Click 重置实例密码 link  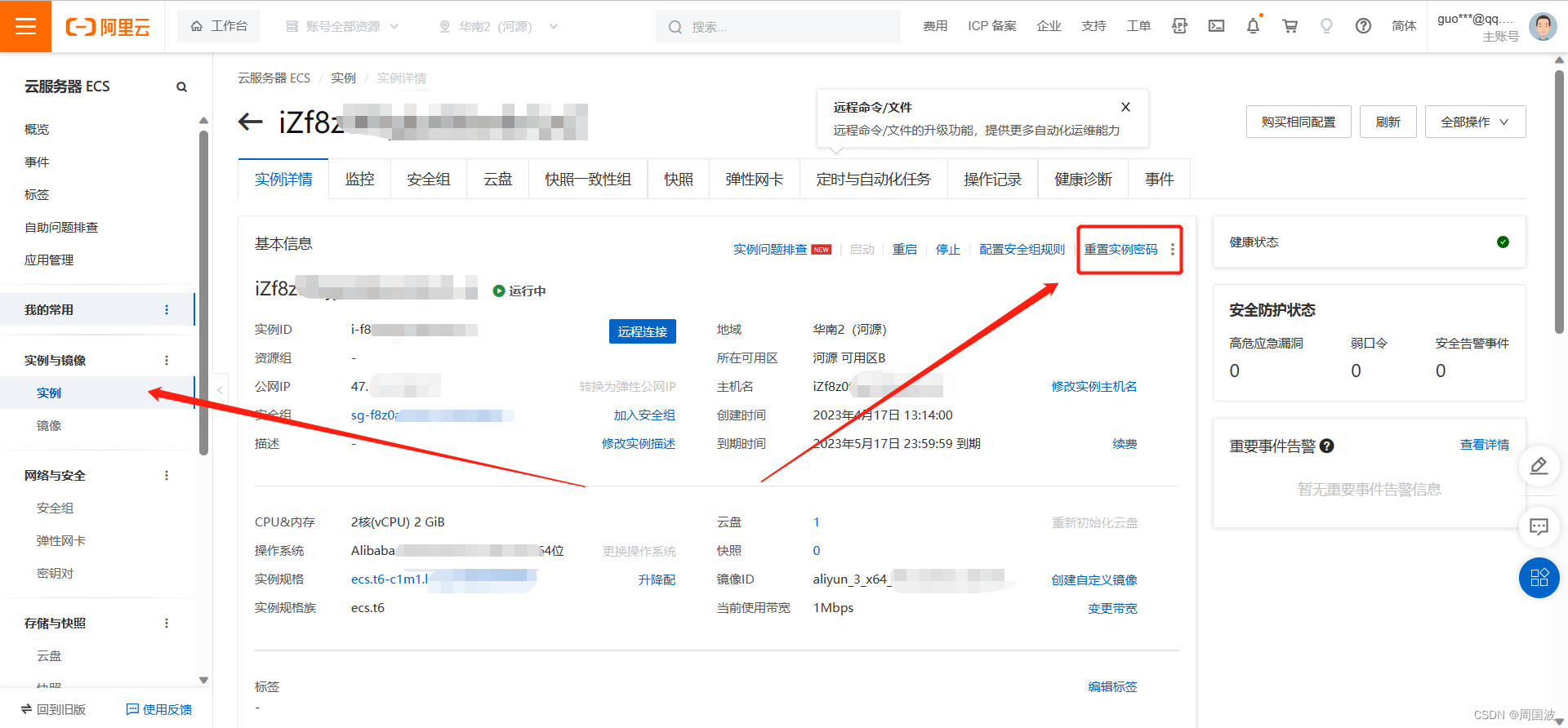tap(1120, 249)
